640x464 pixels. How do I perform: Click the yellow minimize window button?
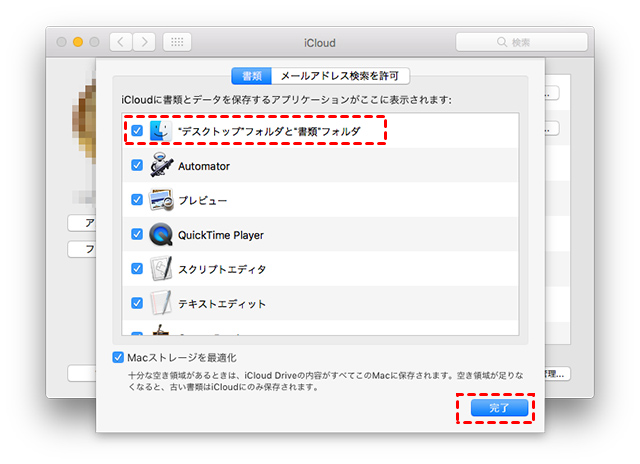[x=78, y=42]
